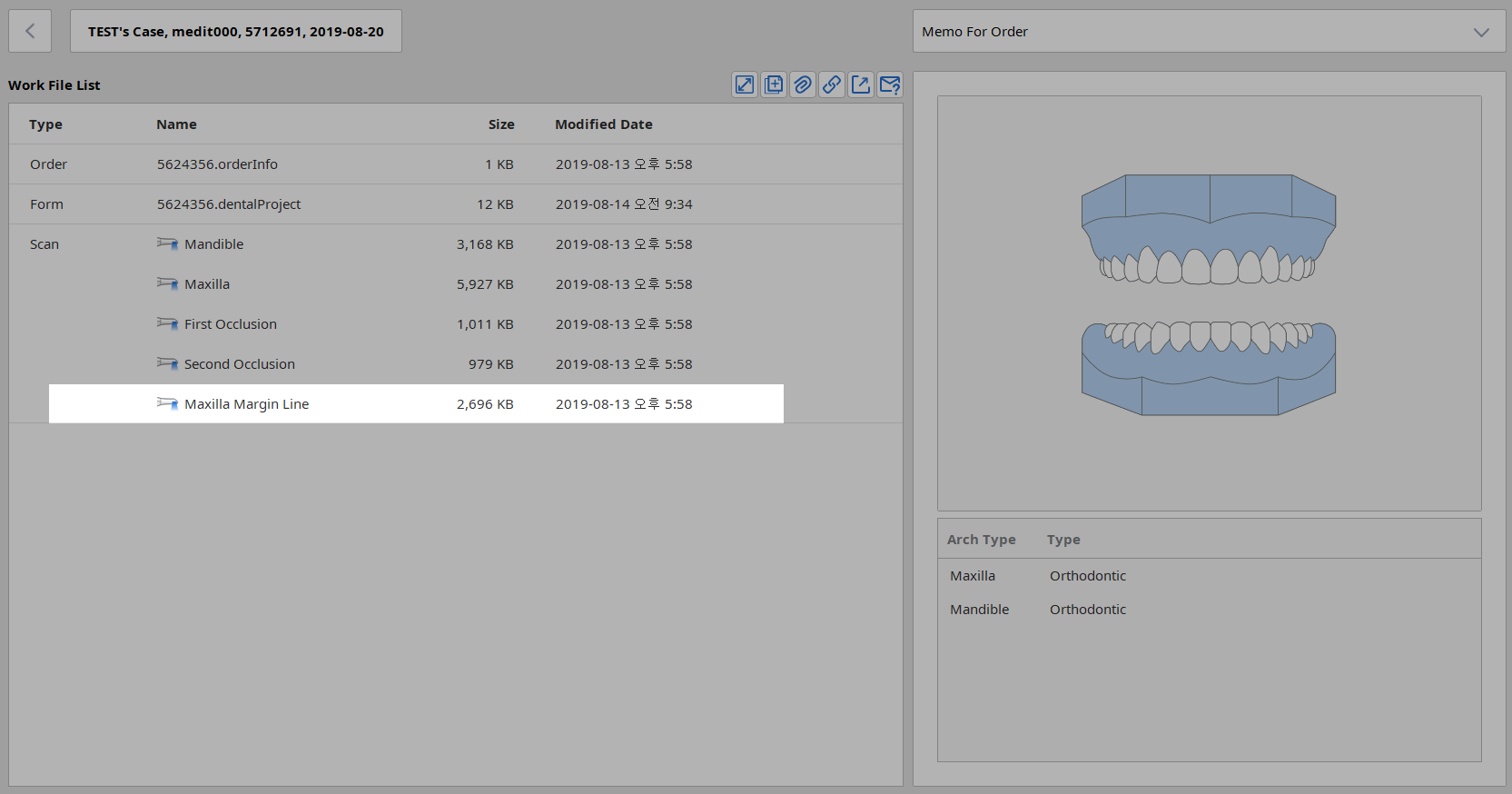This screenshot has width=1512, height=794.
Task: Click the scan icon beside Mandible
Action: coord(167,243)
